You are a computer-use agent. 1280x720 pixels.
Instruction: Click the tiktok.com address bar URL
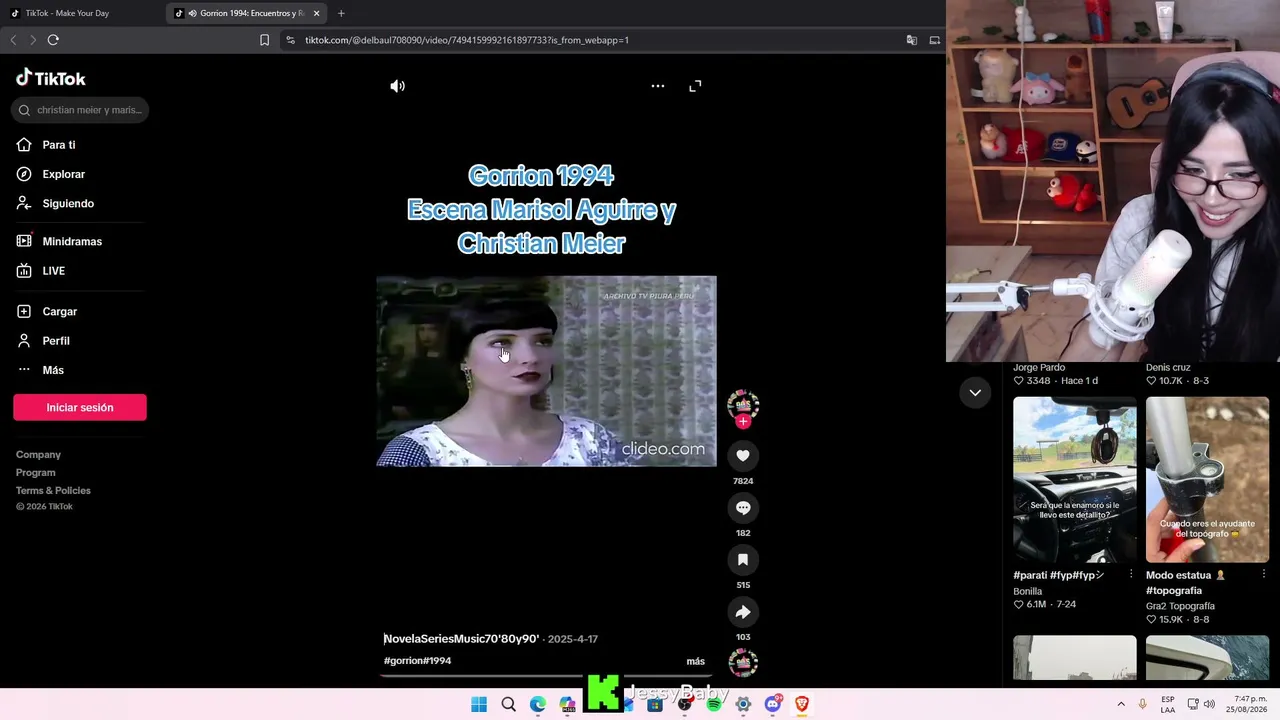[467, 40]
